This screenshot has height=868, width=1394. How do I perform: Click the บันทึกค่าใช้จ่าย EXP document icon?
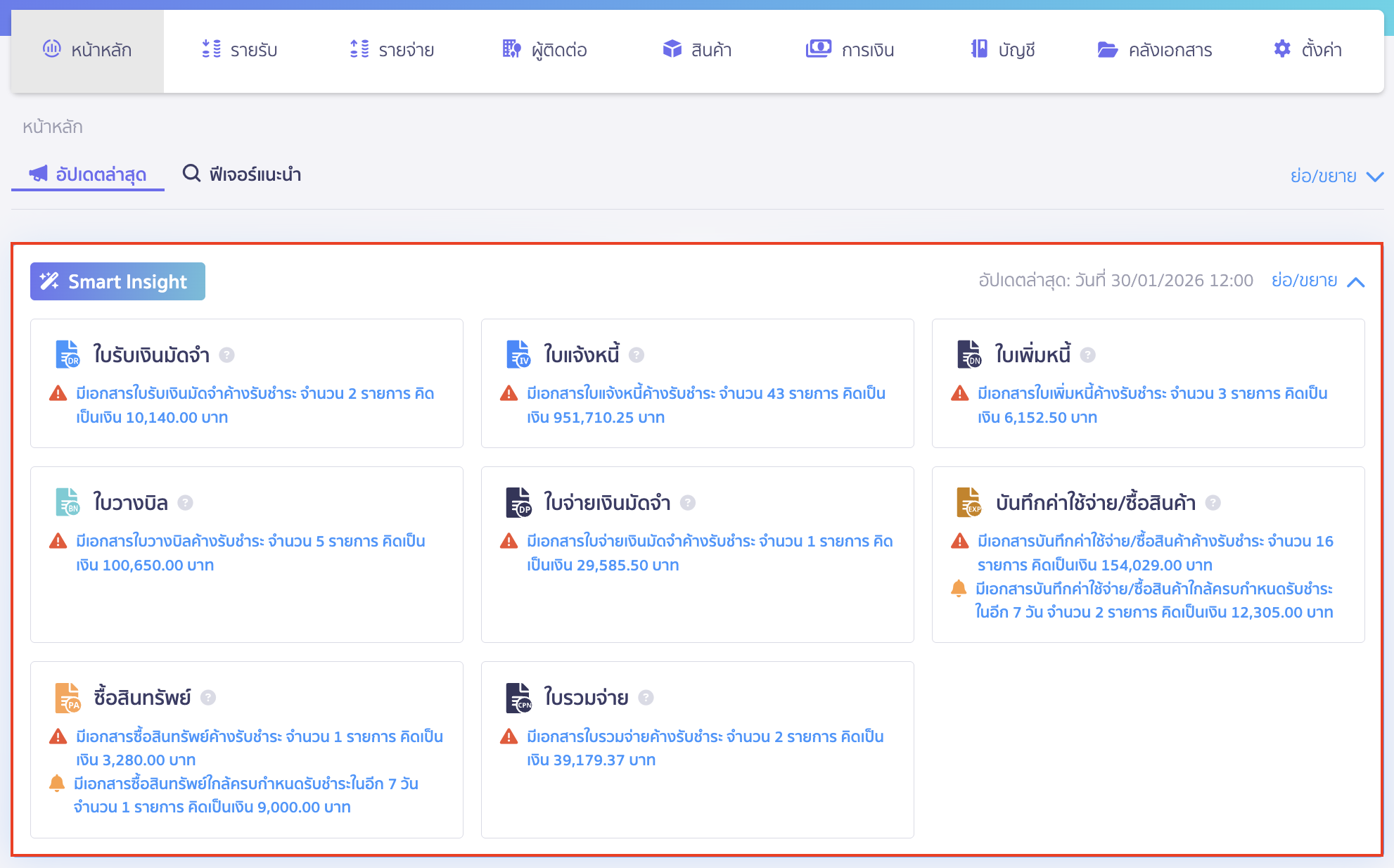969,502
